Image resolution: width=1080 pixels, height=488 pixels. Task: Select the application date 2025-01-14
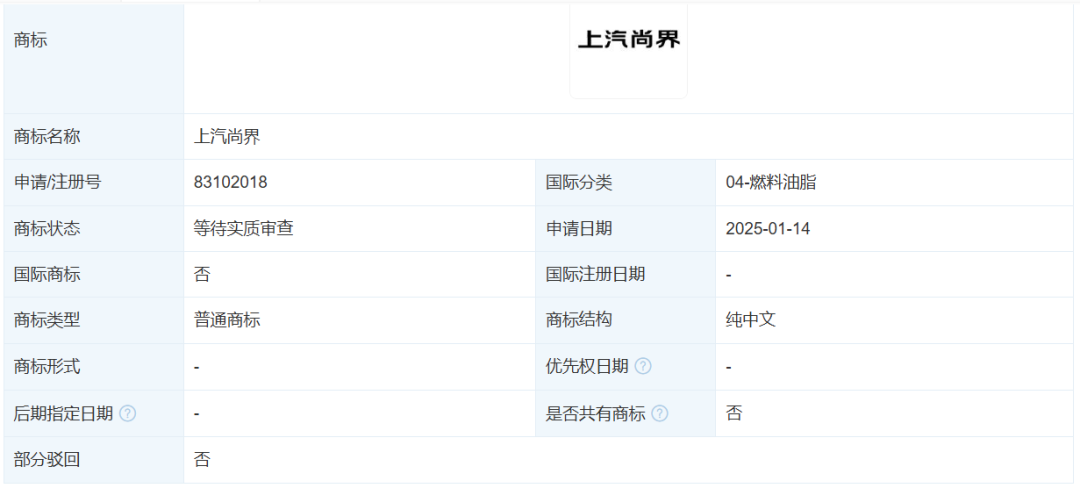click(x=768, y=229)
